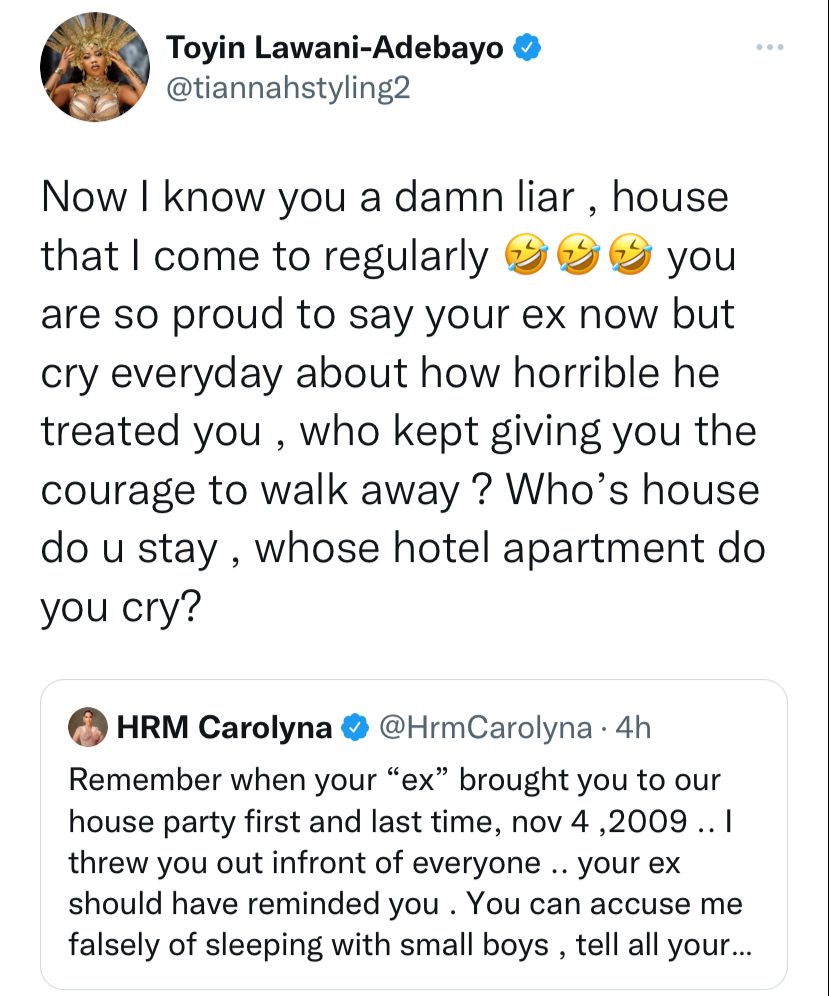Click the 4h timestamp on quoted tweet
This screenshot has width=829, height=996.
[x=633, y=728]
